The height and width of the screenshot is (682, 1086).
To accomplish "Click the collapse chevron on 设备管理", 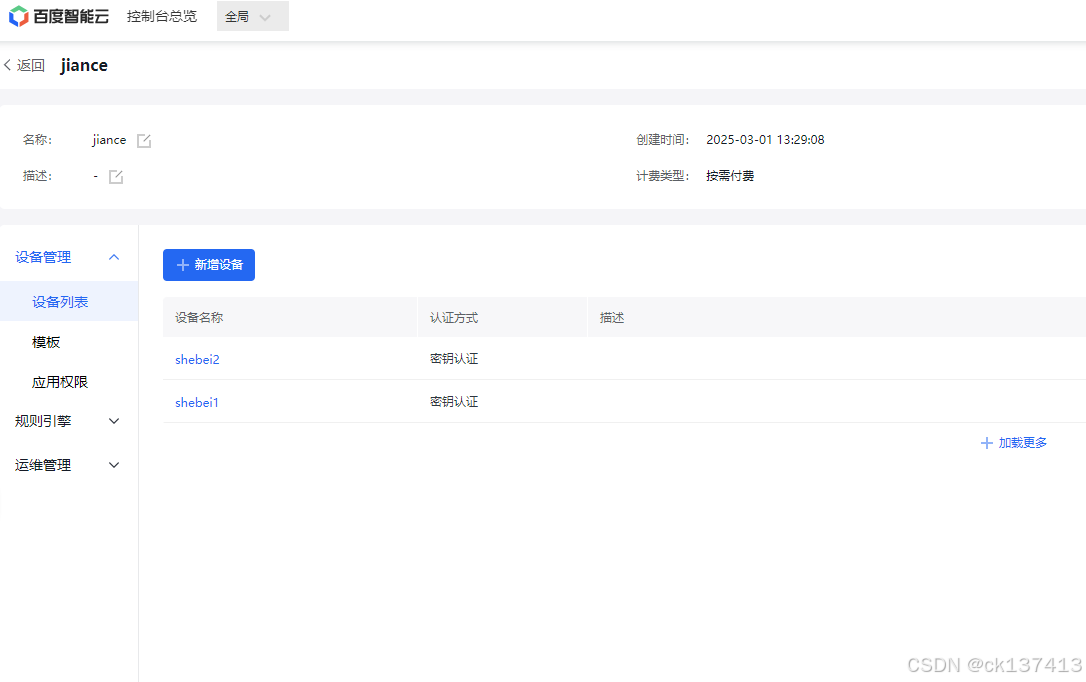I will point(113,256).
